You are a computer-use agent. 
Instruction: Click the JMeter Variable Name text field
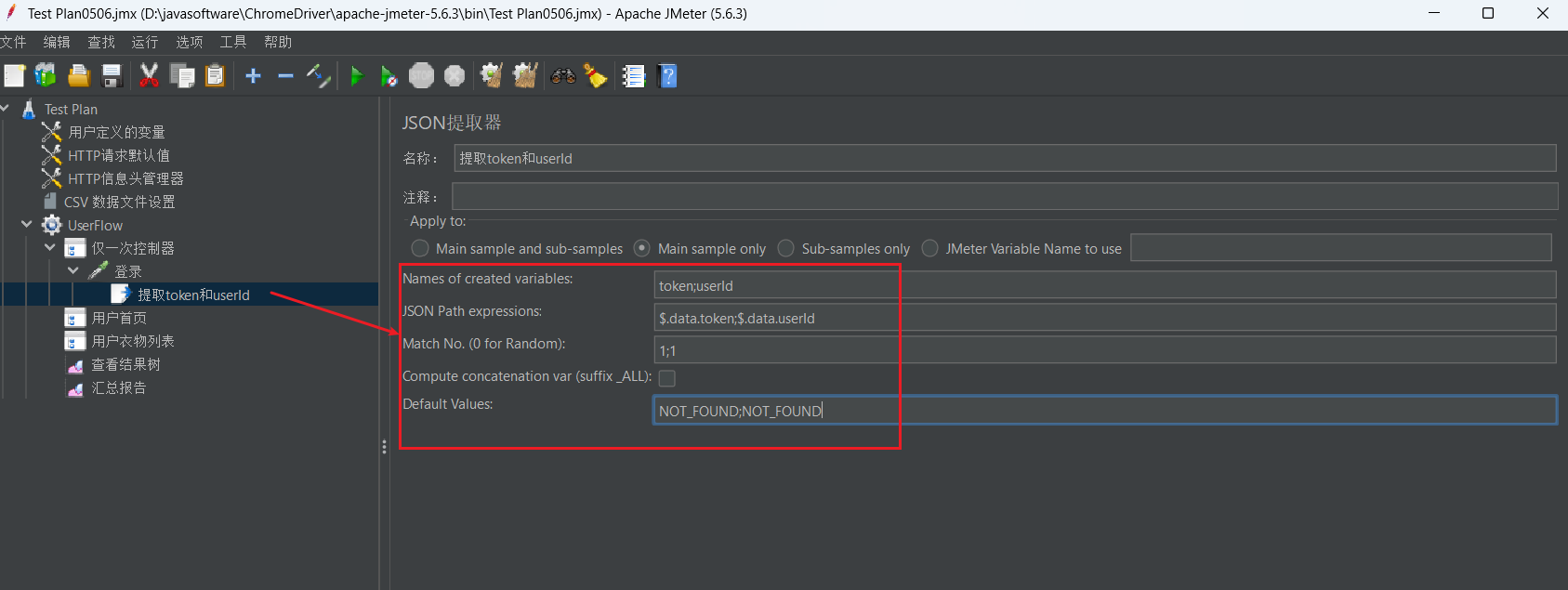[x=1341, y=248]
